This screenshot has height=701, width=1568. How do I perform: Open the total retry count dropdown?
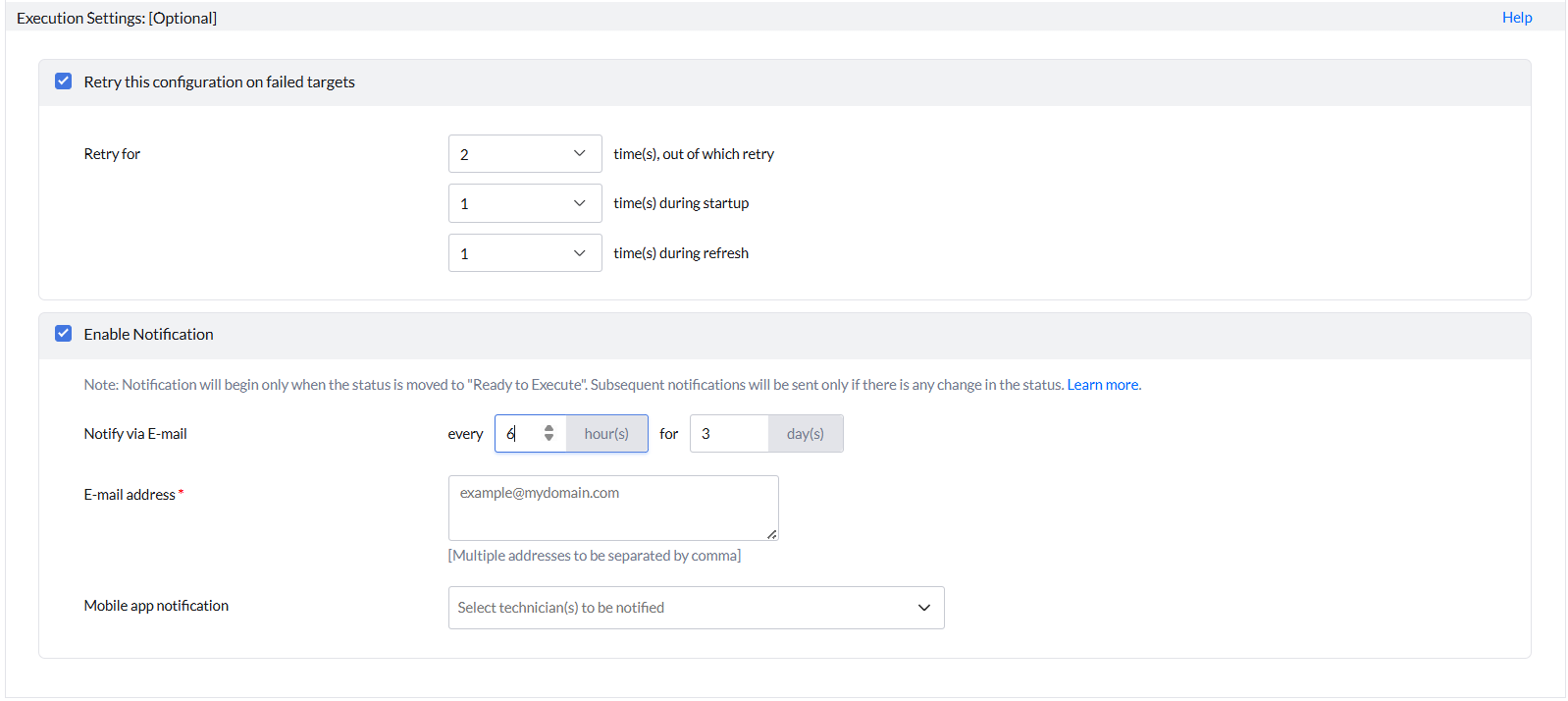point(525,154)
